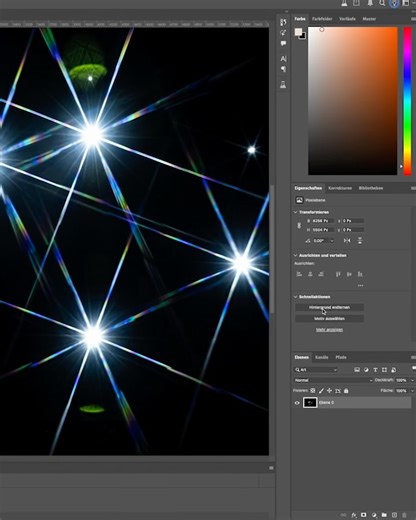Align right edges in Ausrichten row

(321, 274)
